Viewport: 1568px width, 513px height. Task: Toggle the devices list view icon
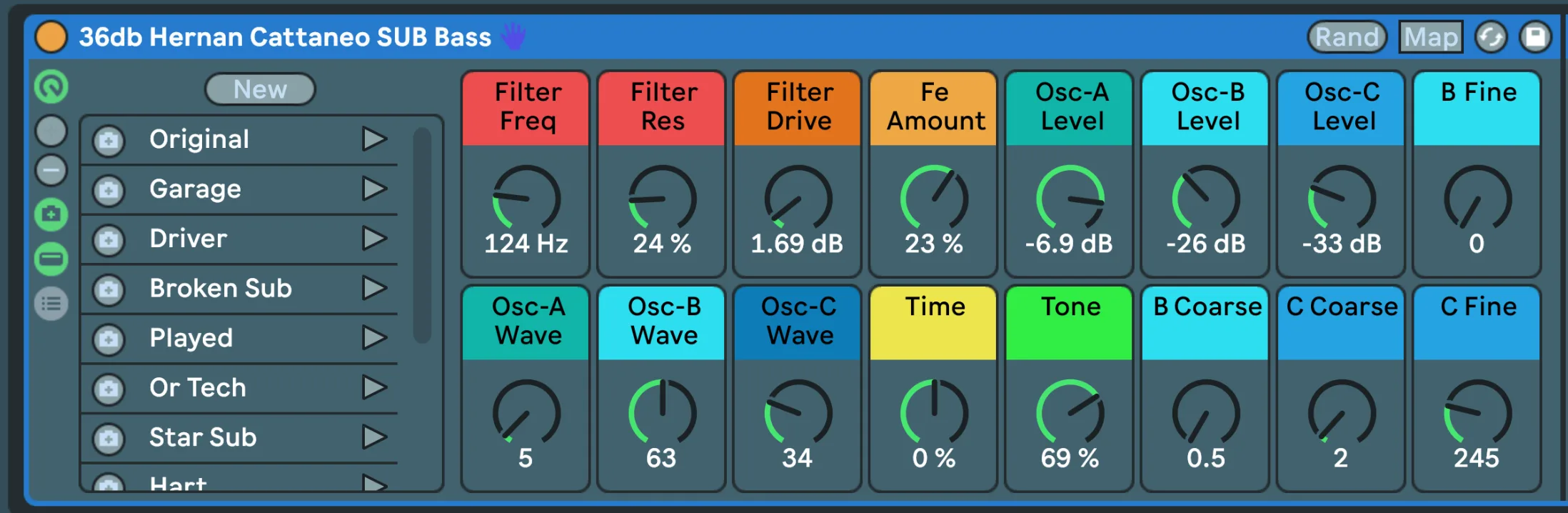tap(51, 304)
